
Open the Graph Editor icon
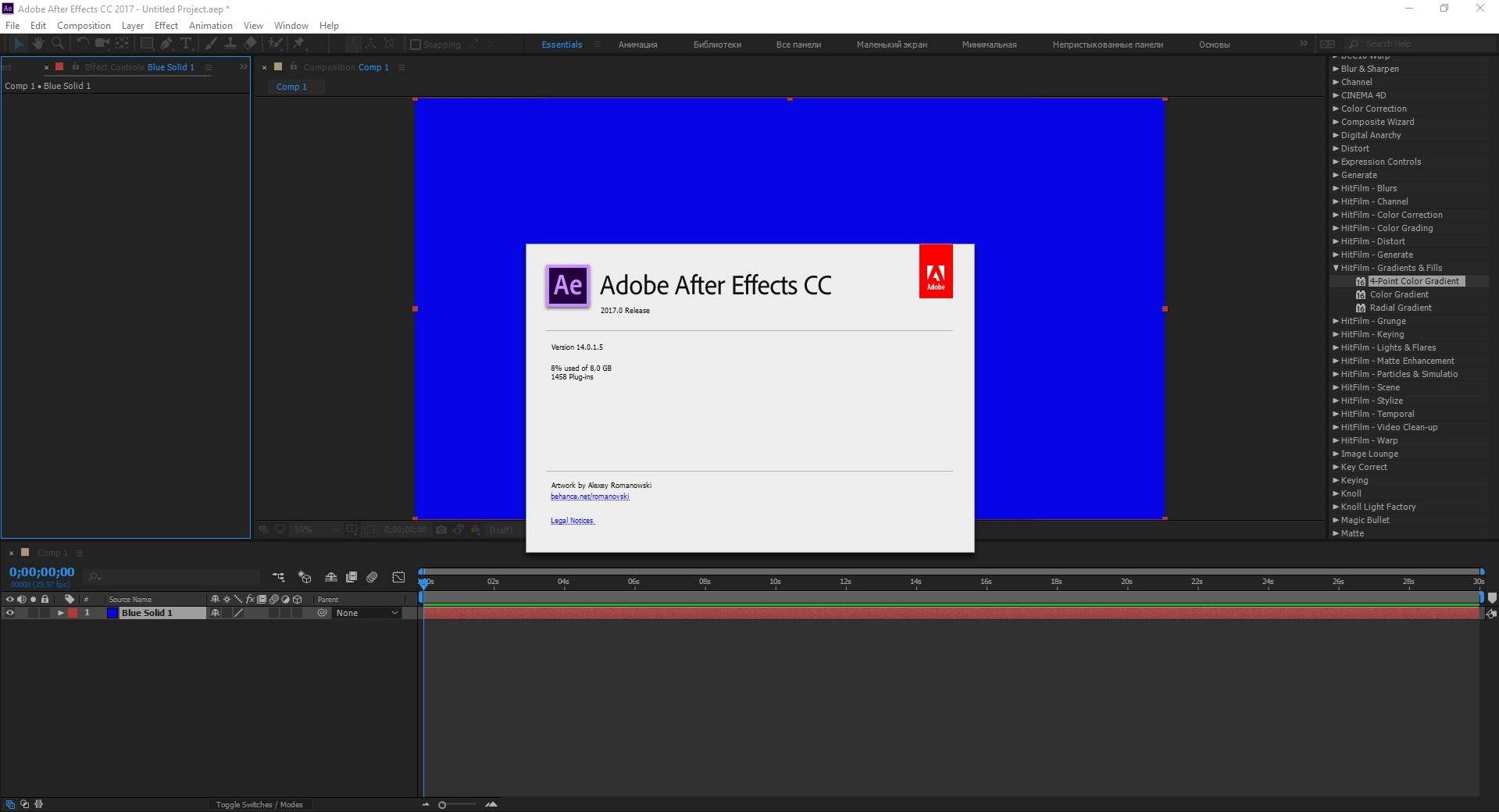[398, 577]
